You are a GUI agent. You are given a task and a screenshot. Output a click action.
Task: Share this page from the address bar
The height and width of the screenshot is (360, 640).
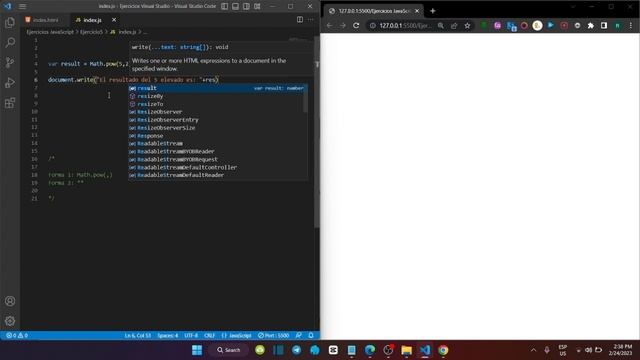tap(454, 25)
